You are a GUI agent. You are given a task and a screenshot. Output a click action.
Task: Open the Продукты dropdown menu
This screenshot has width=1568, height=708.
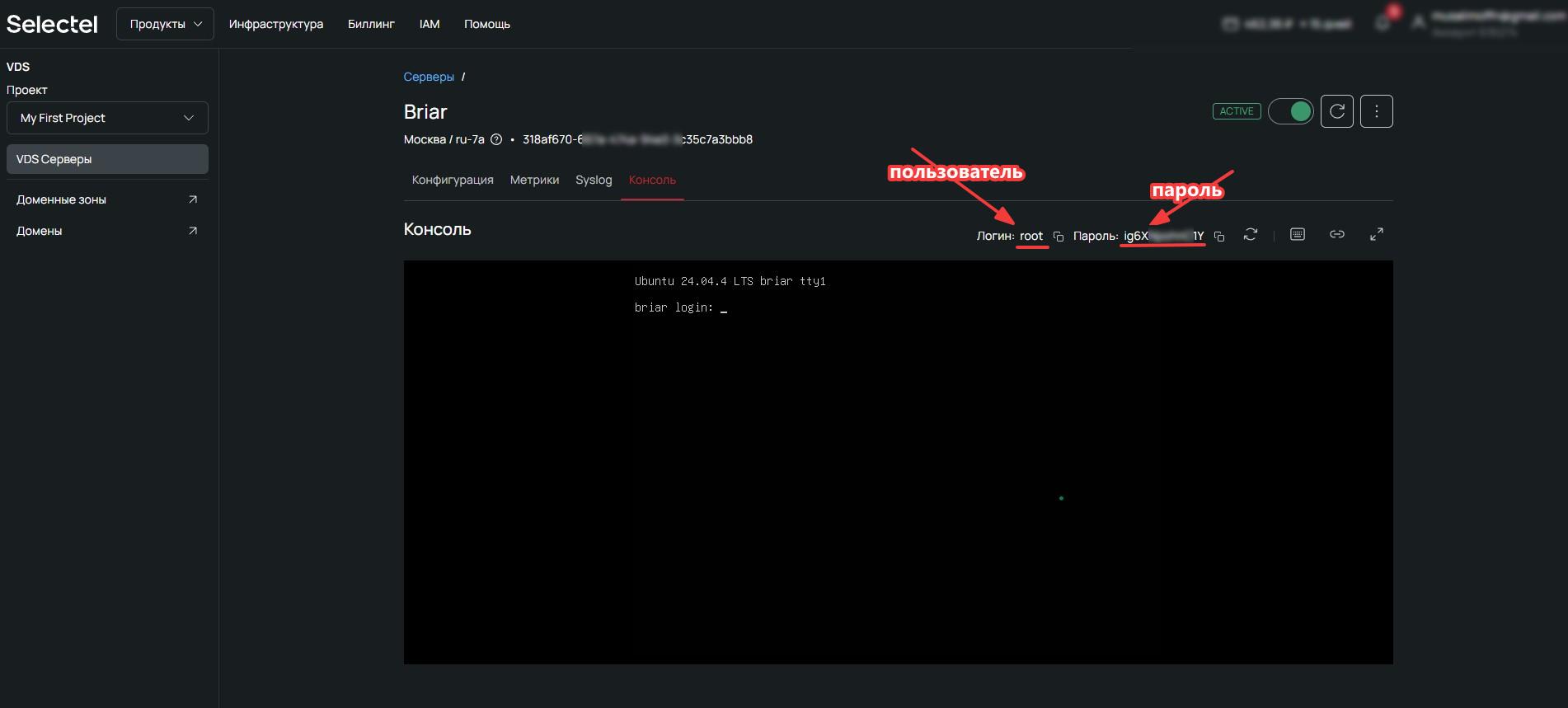pyautogui.click(x=166, y=24)
